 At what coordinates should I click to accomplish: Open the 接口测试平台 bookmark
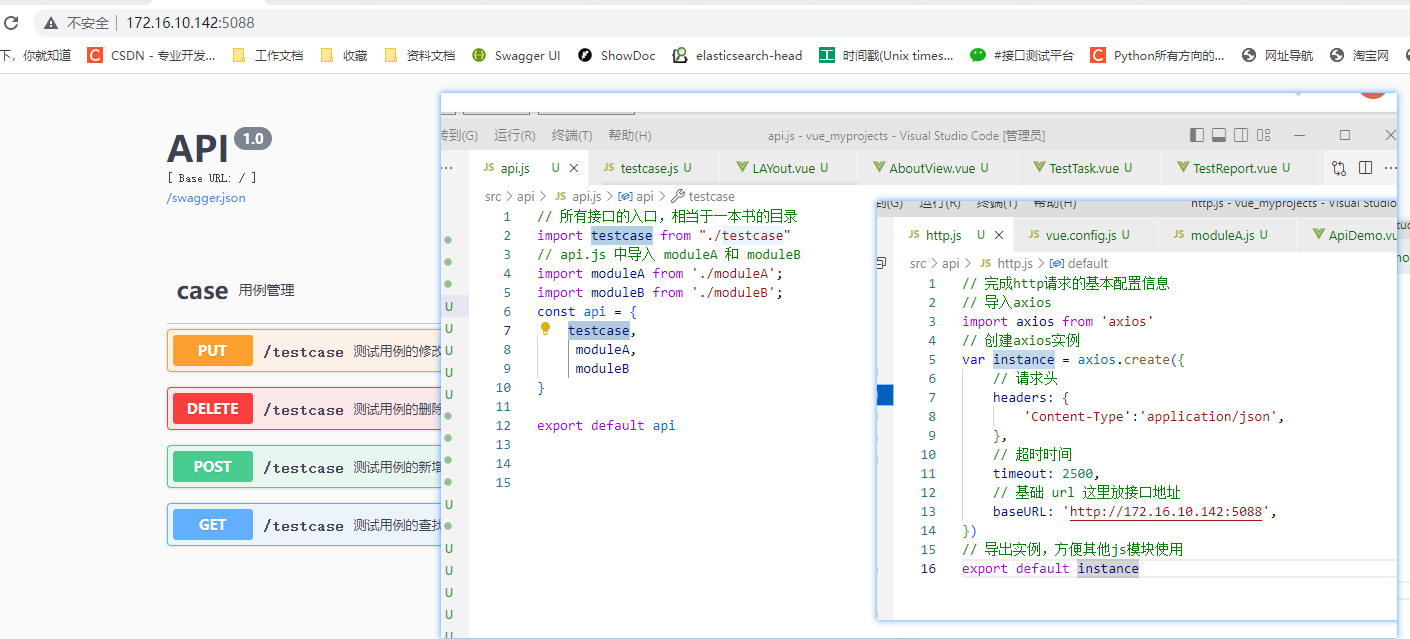pos(1022,56)
